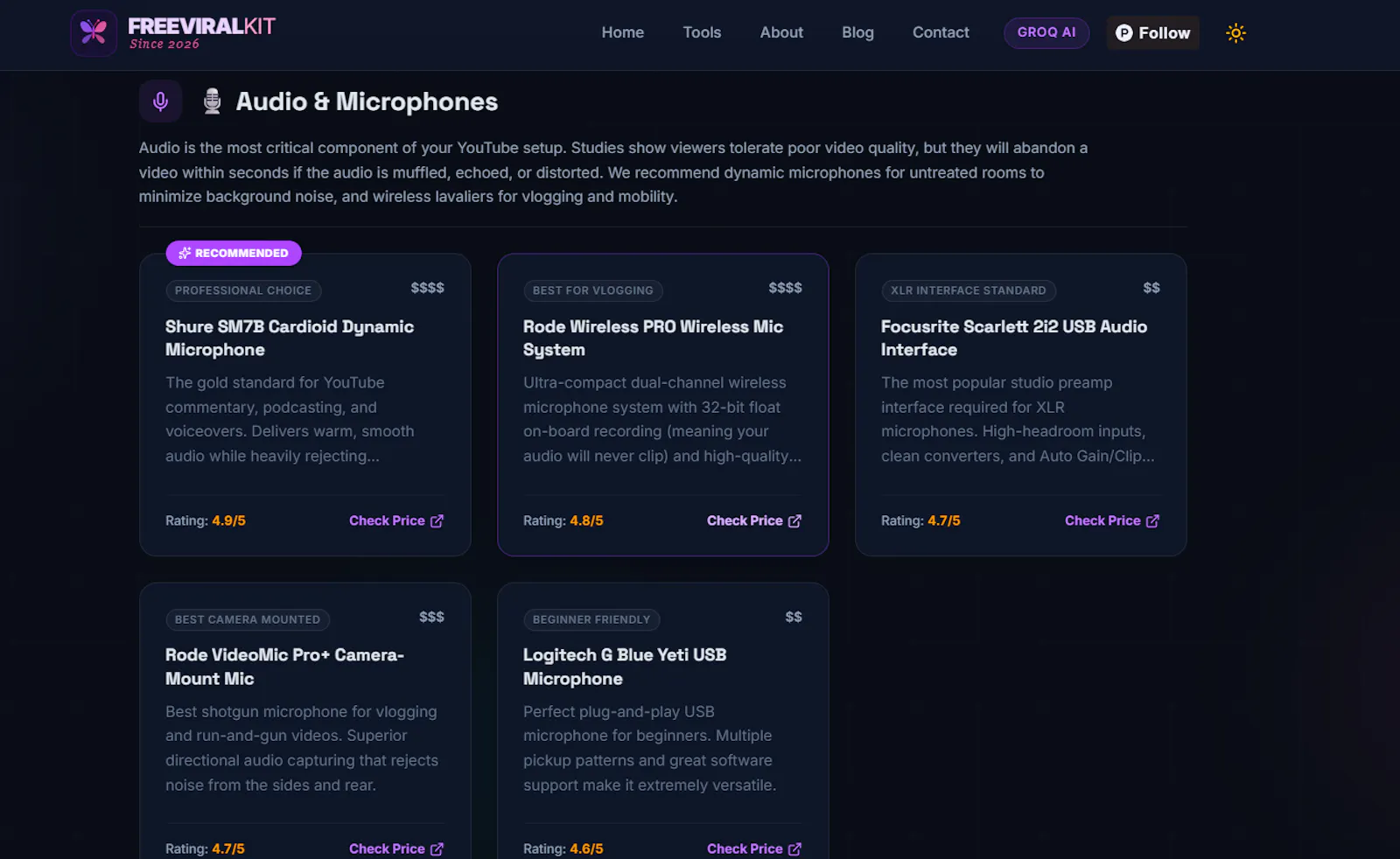This screenshot has width=1400, height=859.
Task: Click the Best for Vlogging tag
Action: [593, 290]
